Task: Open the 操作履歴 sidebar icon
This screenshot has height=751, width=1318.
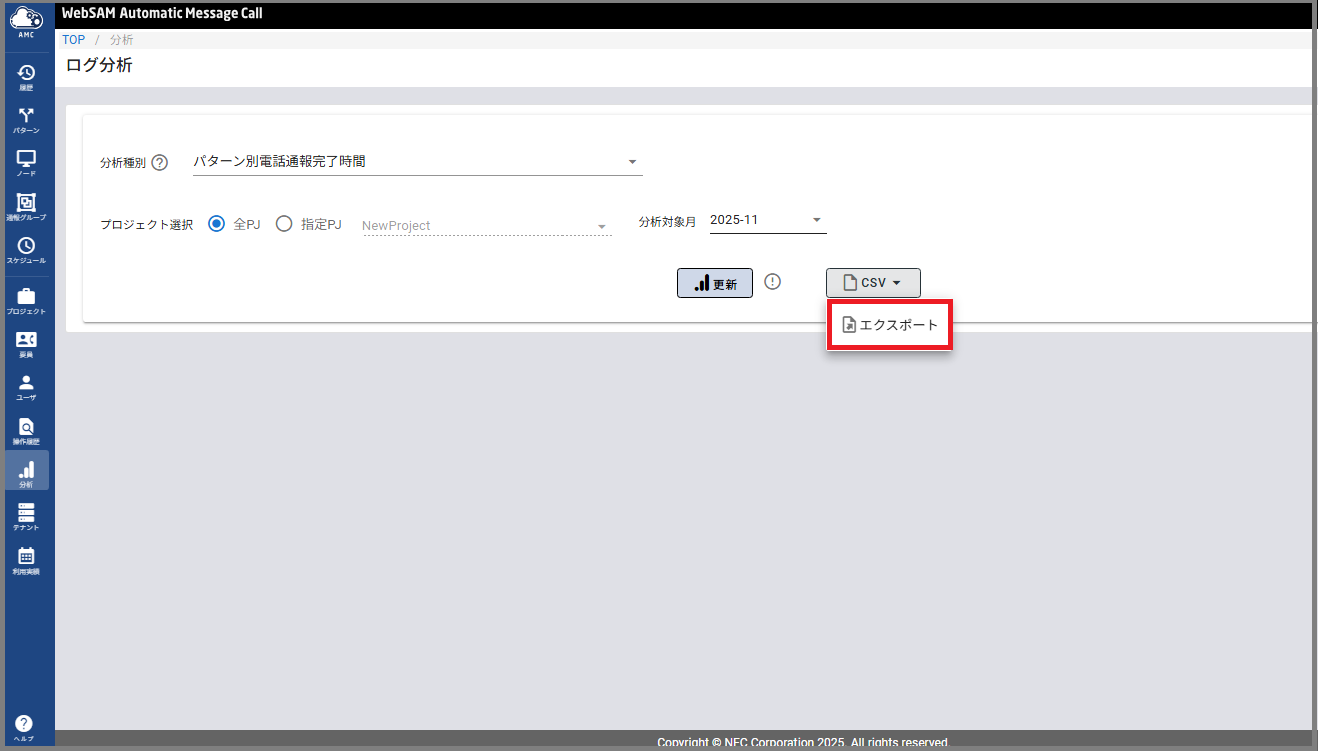Action: tap(26, 430)
